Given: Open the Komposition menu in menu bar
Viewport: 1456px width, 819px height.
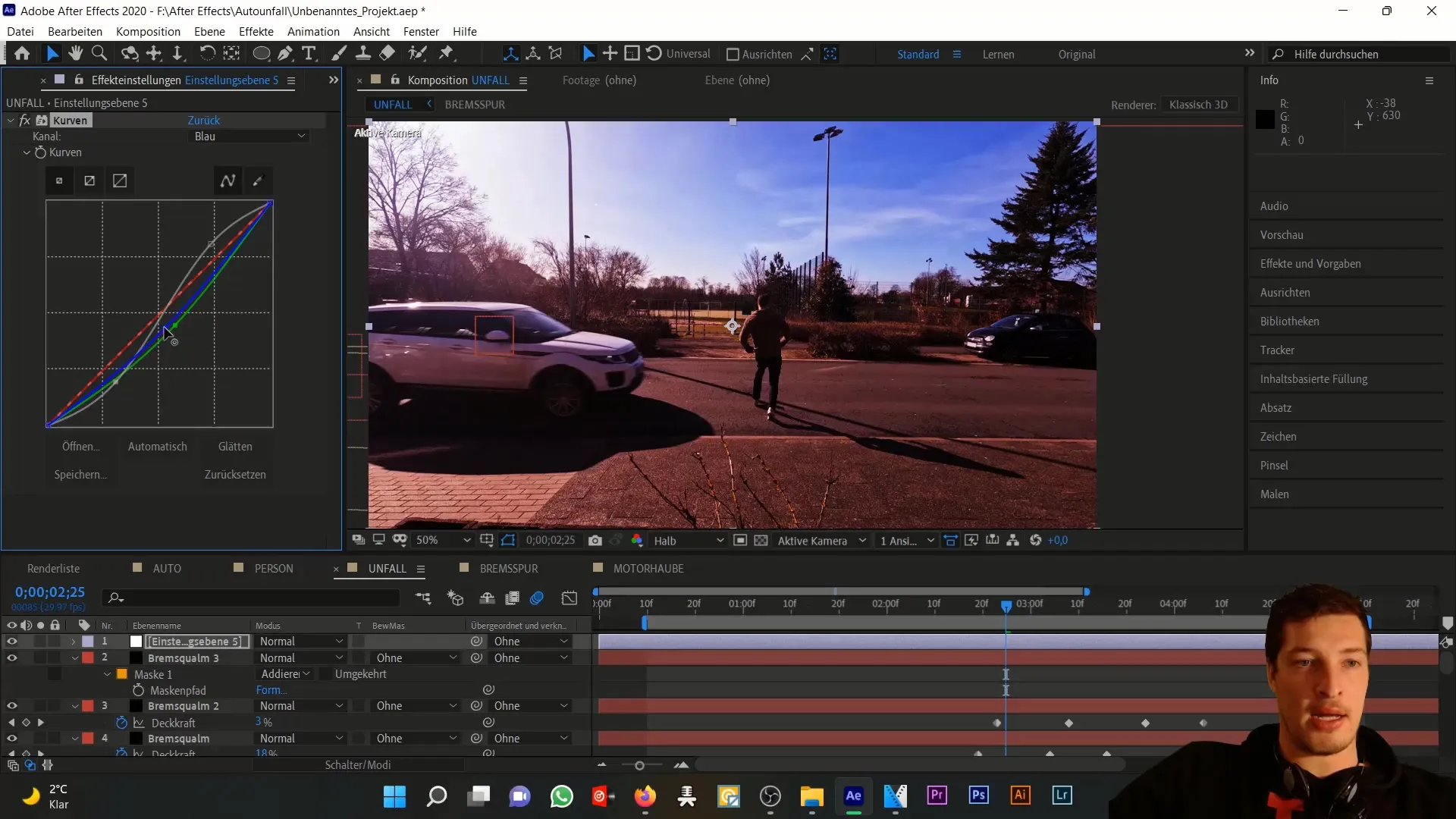Looking at the screenshot, I should [148, 31].
